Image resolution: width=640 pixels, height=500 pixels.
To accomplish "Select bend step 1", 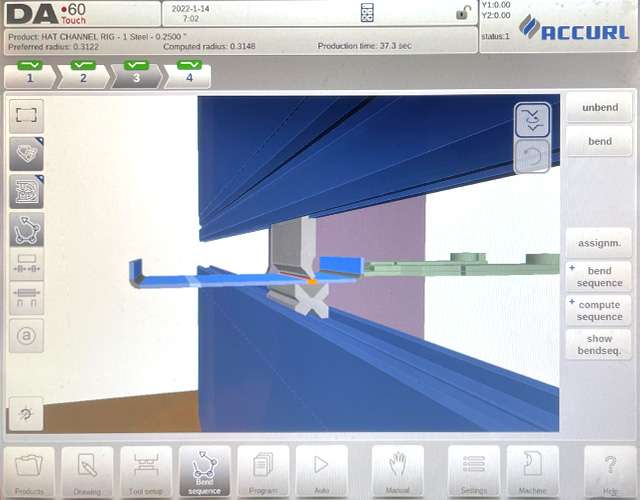I will click(30, 75).
